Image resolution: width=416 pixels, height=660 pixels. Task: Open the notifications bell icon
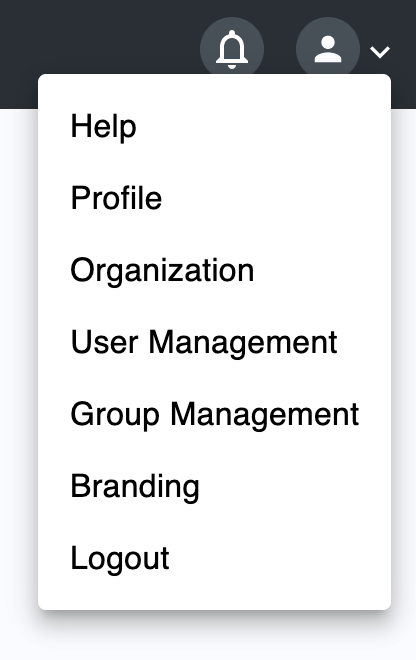pyautogui.click(x=232, y=49)
